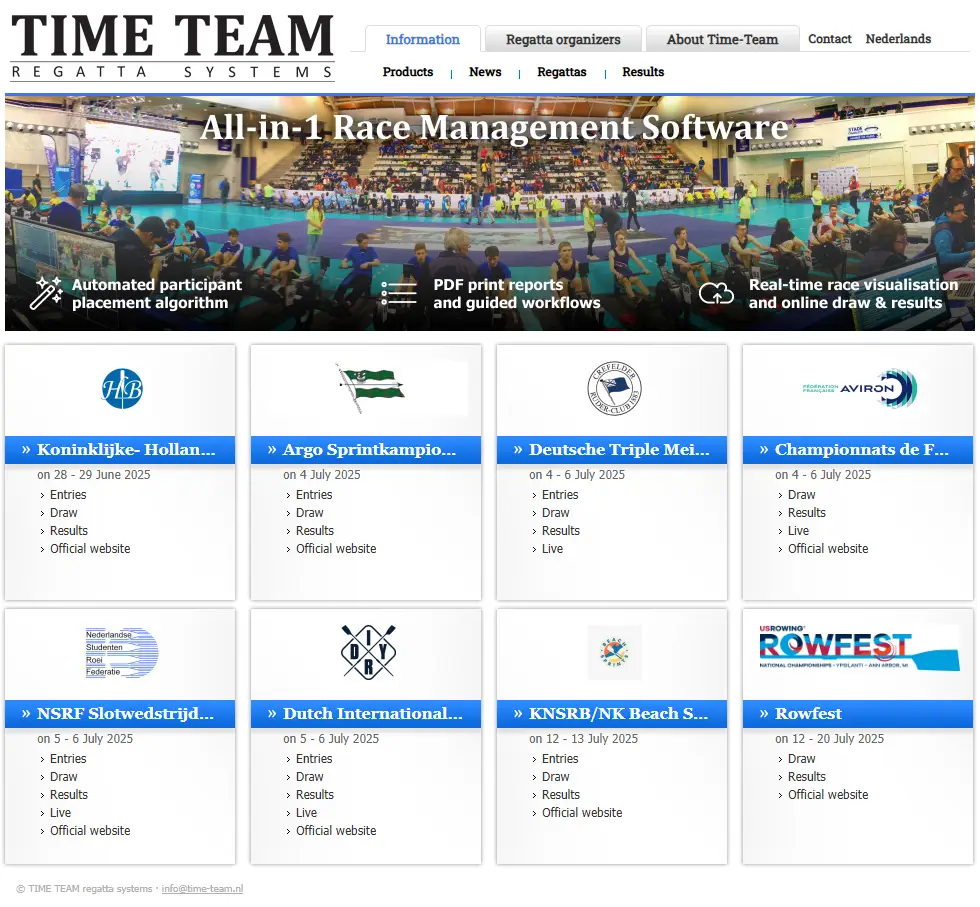
Task: Click the list icon beside PDF print reports
Action: 399,293
